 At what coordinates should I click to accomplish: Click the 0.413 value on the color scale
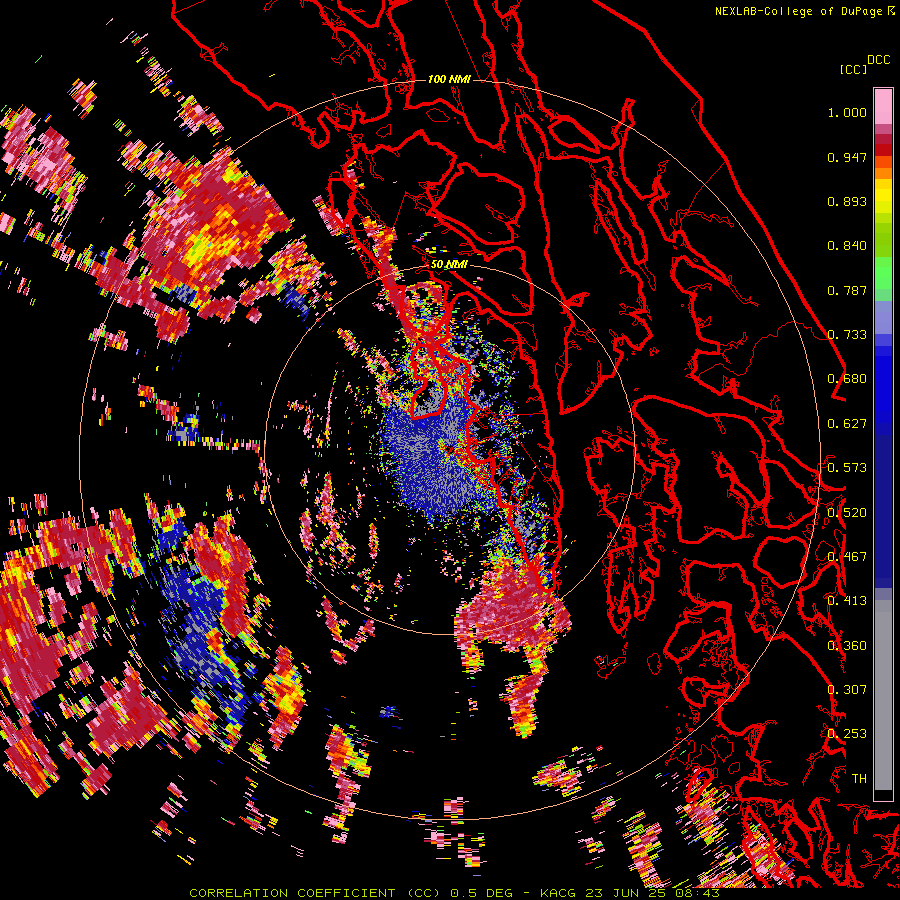[x=847, y=601]
